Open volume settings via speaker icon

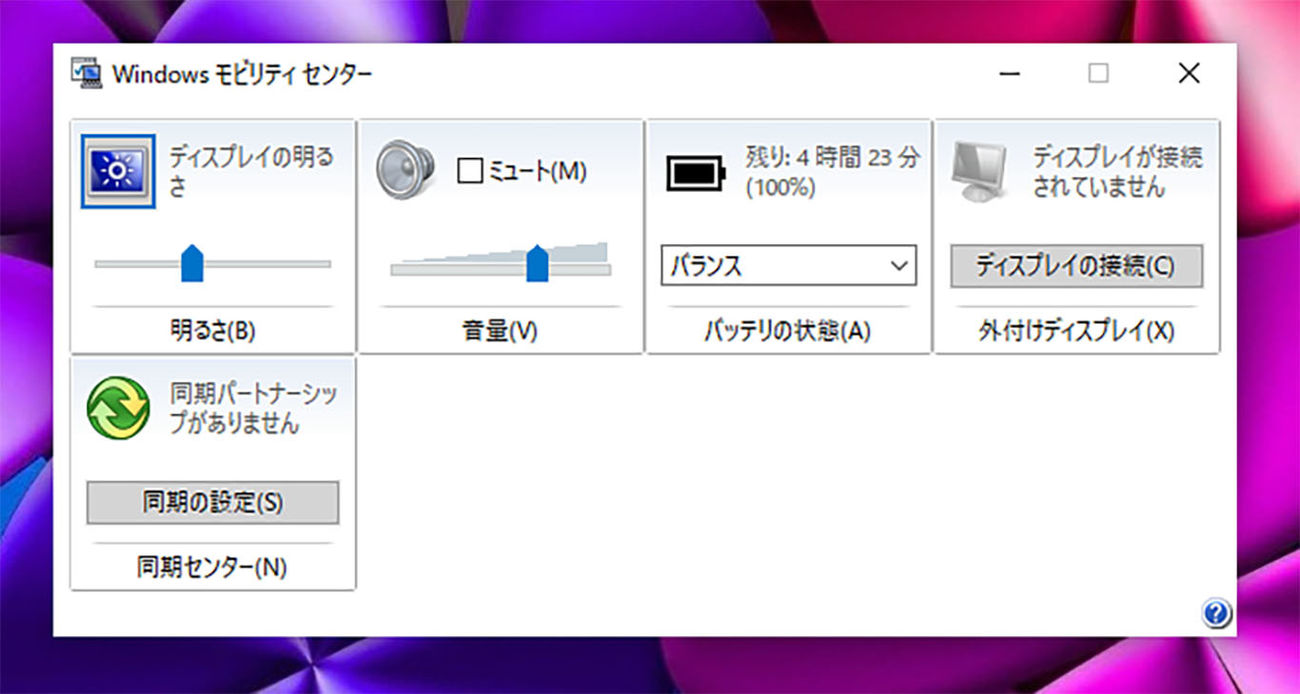406,170
